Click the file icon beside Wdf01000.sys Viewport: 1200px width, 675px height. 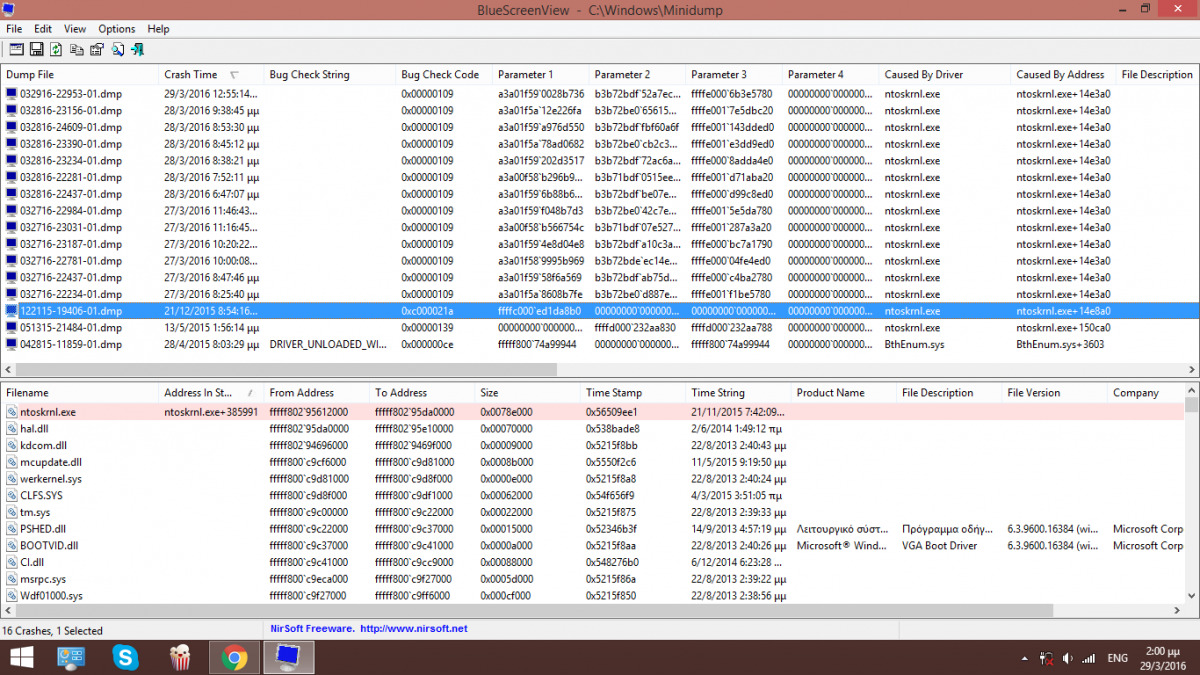[11, 595]
